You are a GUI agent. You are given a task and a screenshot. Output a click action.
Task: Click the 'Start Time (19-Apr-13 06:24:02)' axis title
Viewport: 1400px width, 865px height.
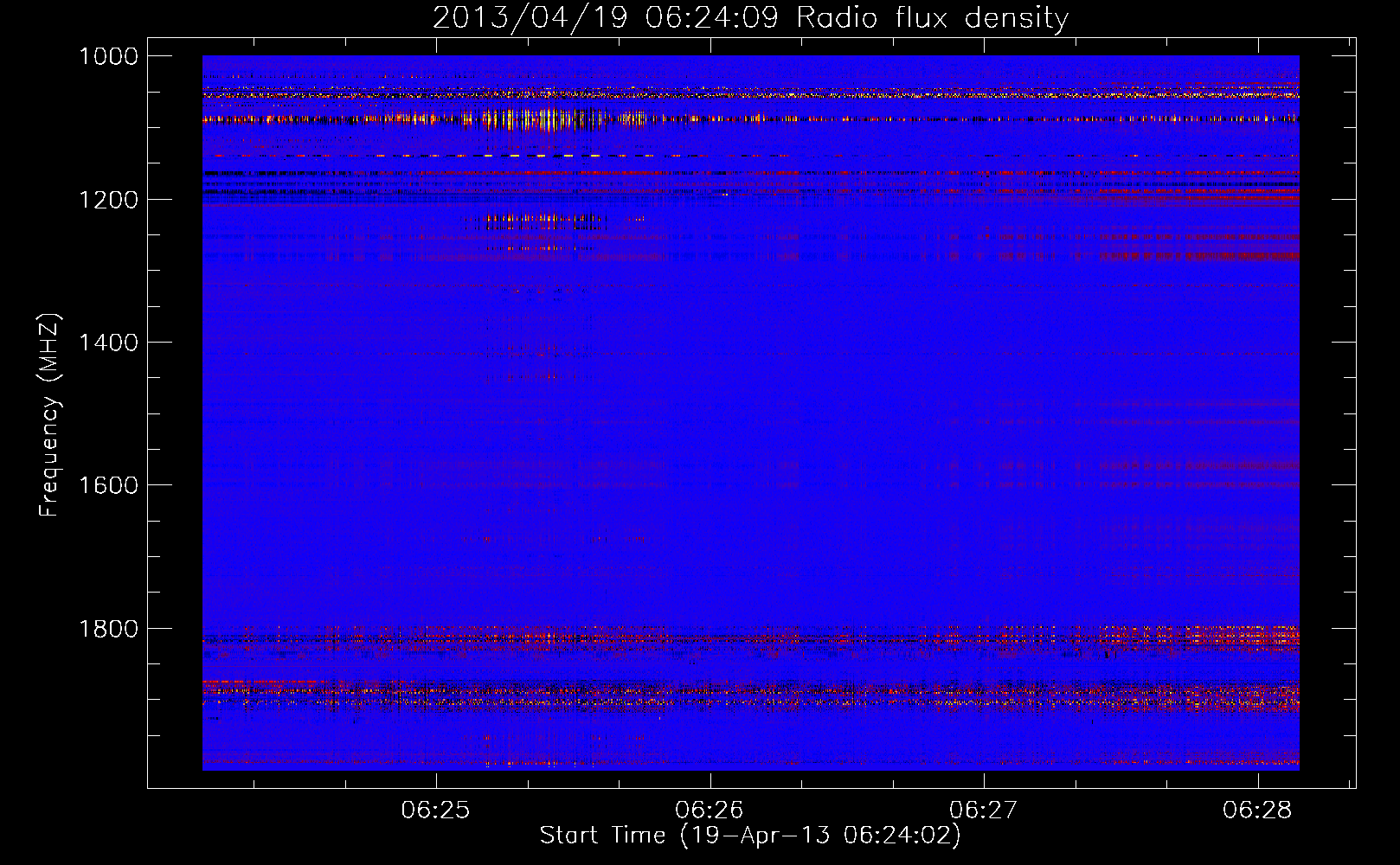click(750, 836)
